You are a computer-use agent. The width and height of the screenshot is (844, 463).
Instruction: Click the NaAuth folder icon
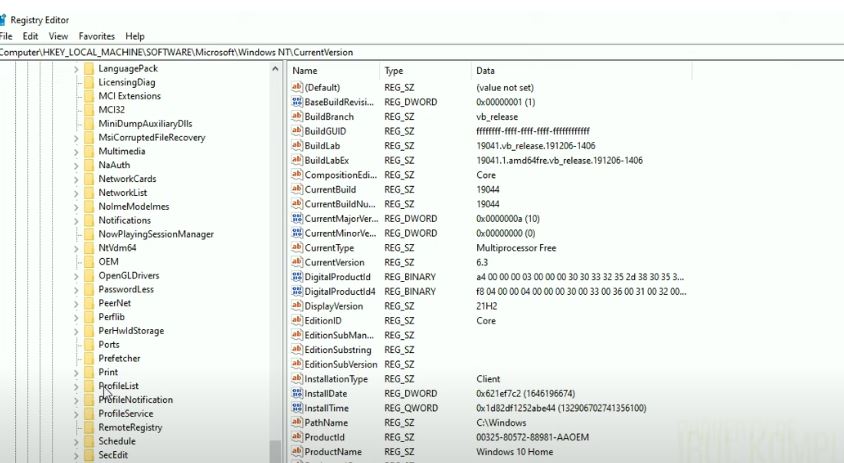click(x=89, y=165)
